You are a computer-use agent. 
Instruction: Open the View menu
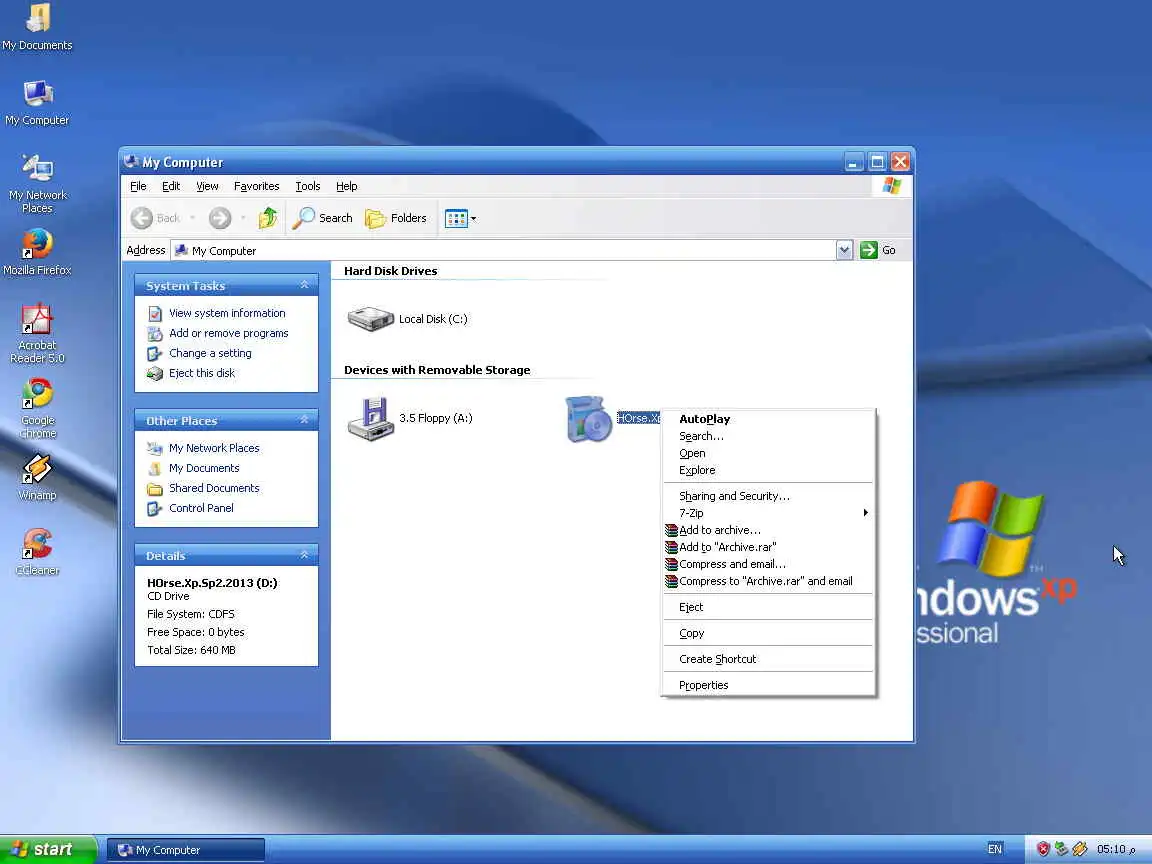click(x=207, y=187)
